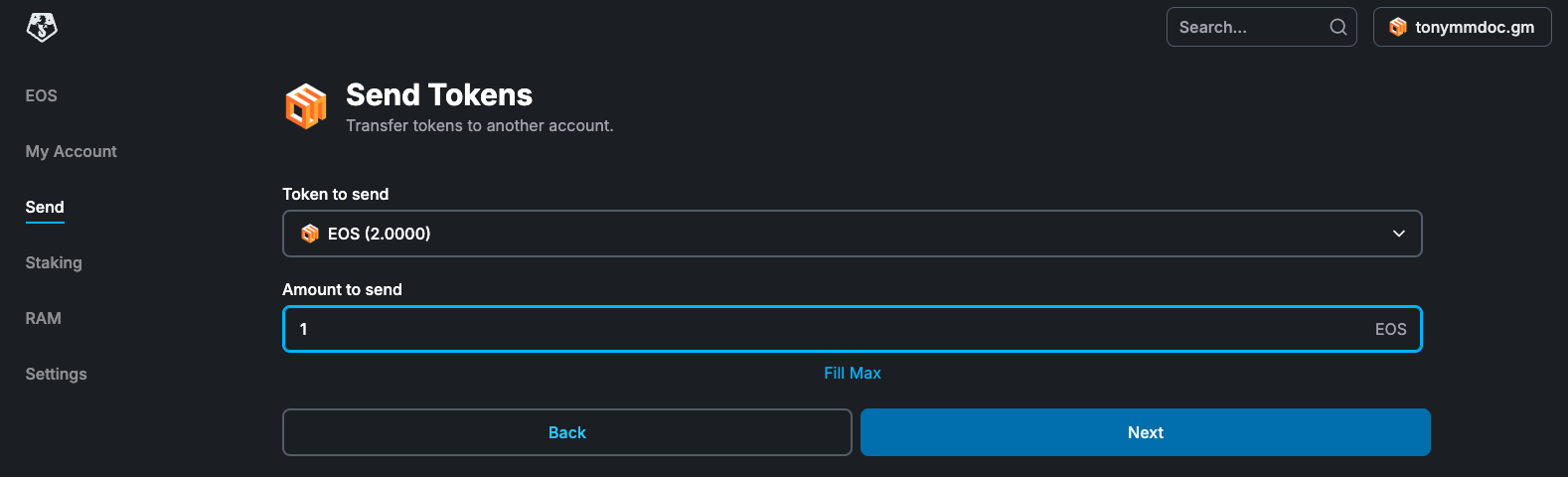Click the large EOS logo beside Send Tokens

[306, 106]
